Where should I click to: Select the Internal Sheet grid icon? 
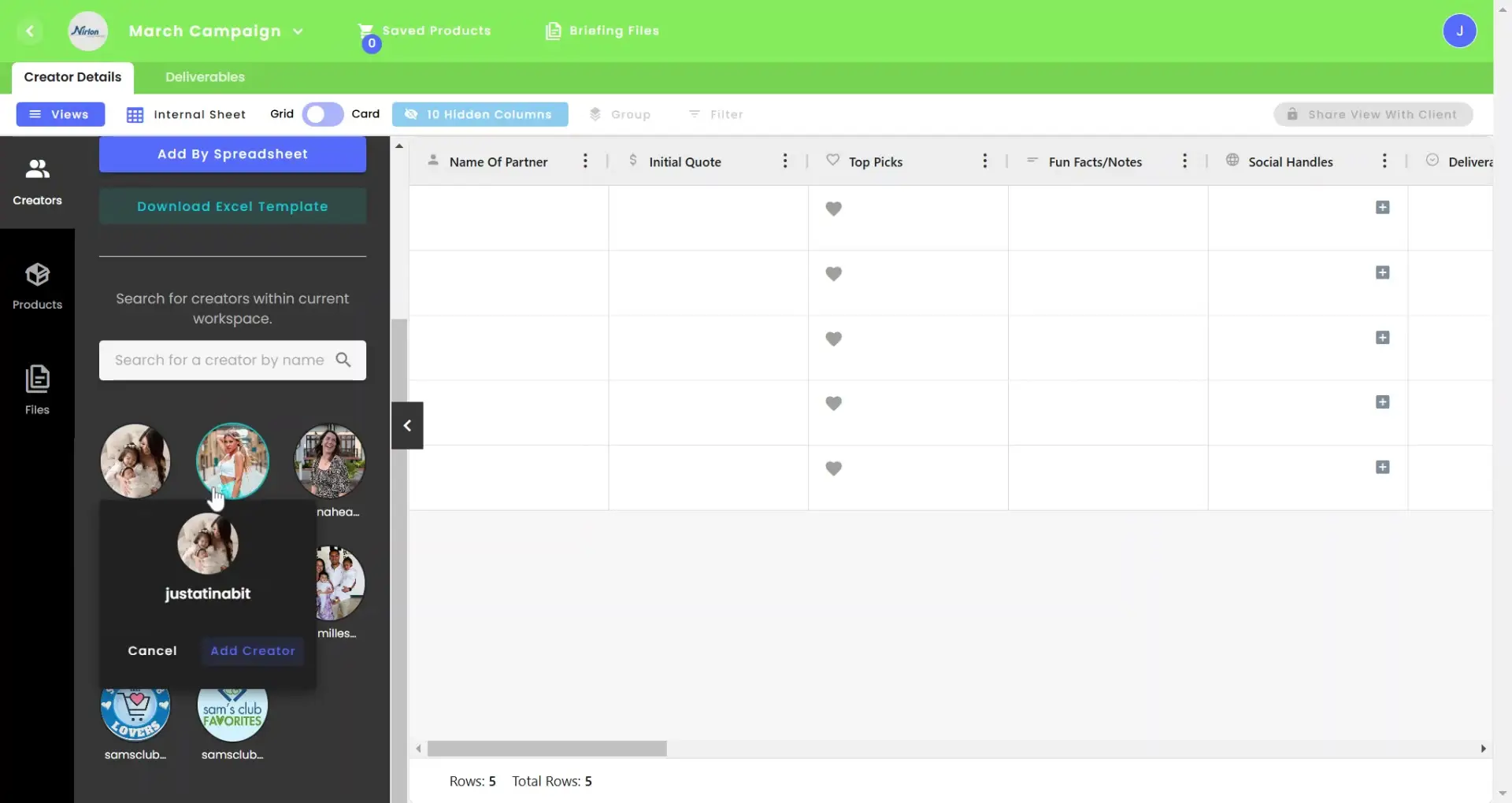tap(135, 114)
